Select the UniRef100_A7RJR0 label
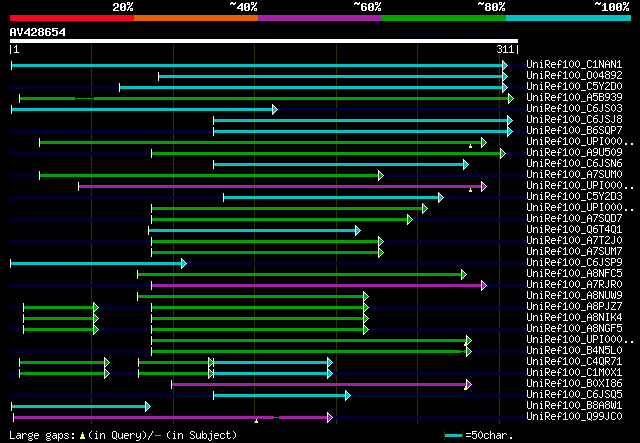Image resolution: width=640 pixels, height=443 pixels. (574, 285)
